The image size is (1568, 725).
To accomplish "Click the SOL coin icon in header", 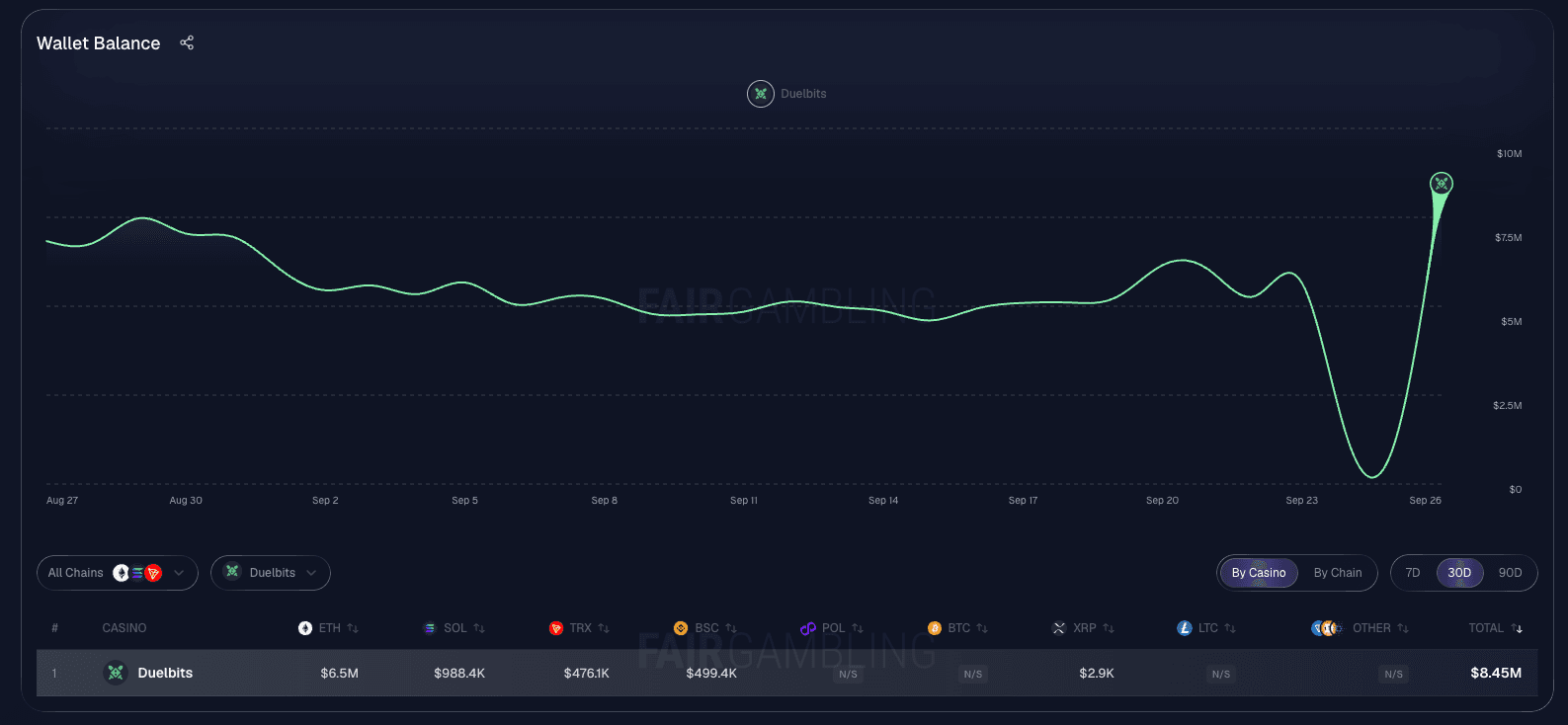I will 430,628.
